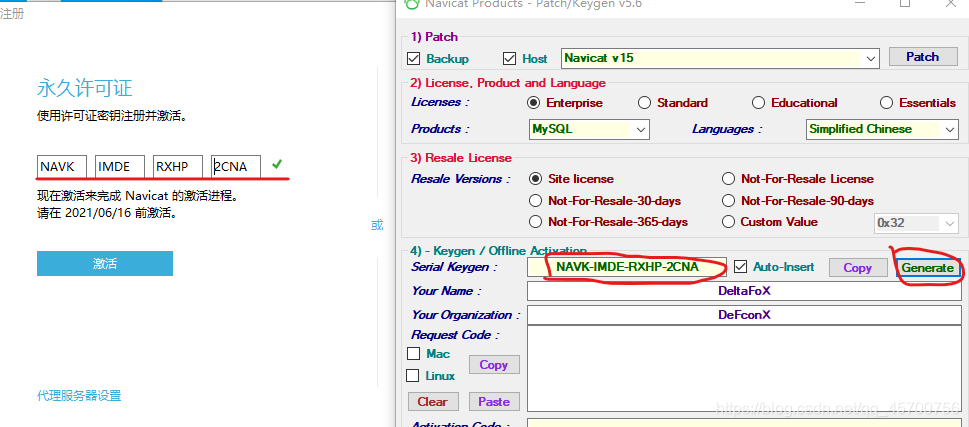Screen dimensions: 969x427
Task: Select the Standard license radio button
Action: 645,103
